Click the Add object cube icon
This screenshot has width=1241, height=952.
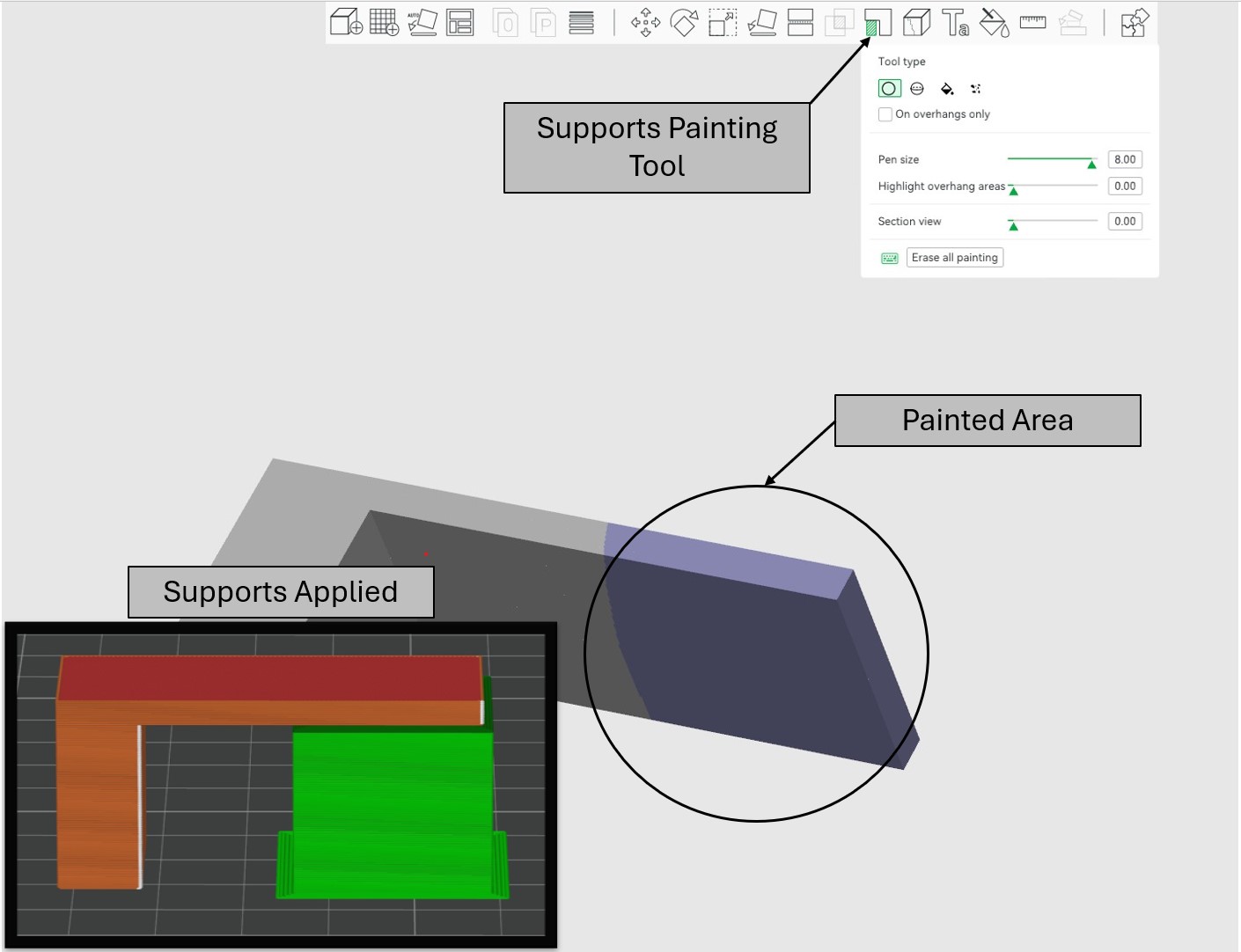point(346,22)
